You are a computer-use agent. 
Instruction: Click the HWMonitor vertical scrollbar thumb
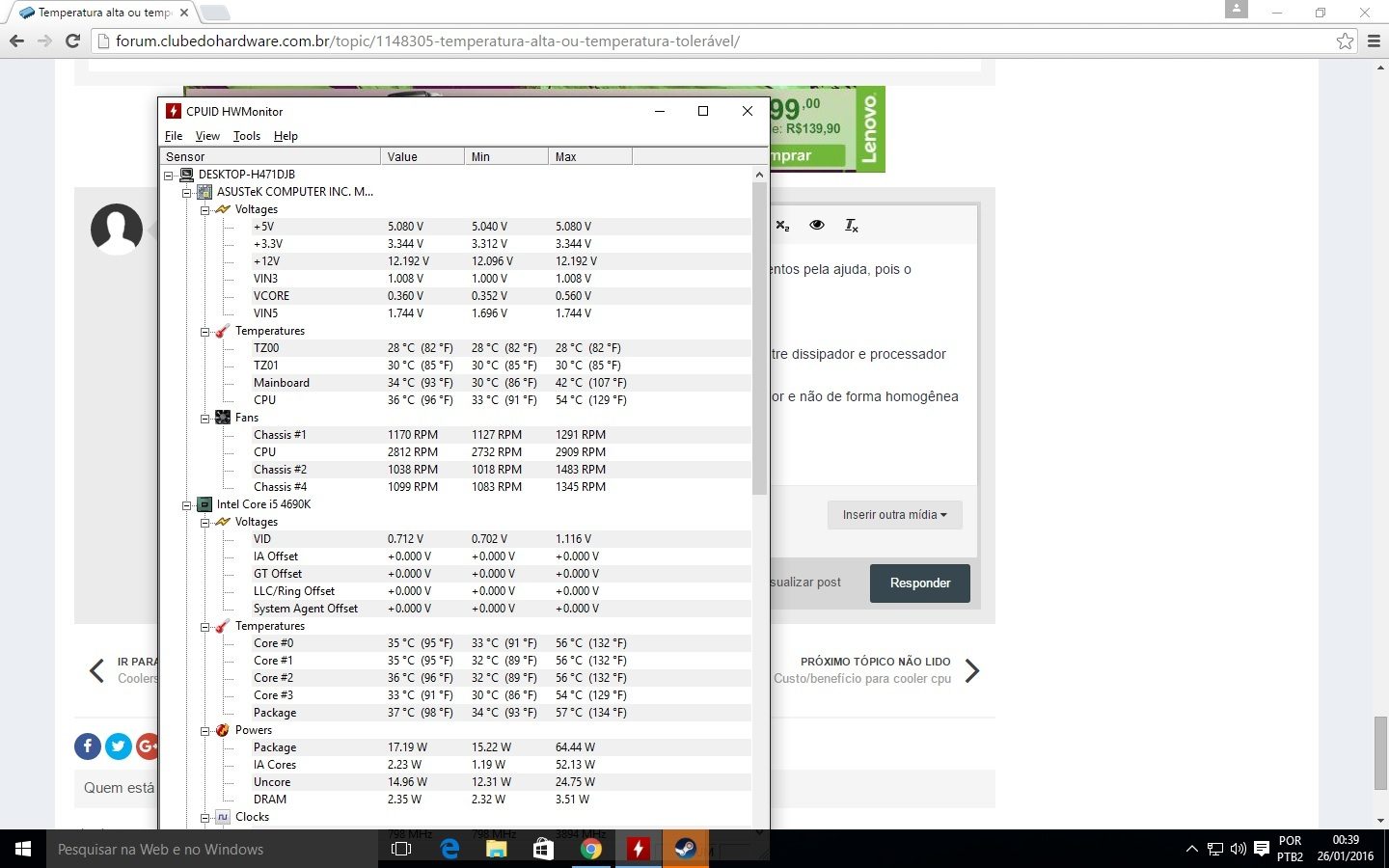click(x=759, y=339)
